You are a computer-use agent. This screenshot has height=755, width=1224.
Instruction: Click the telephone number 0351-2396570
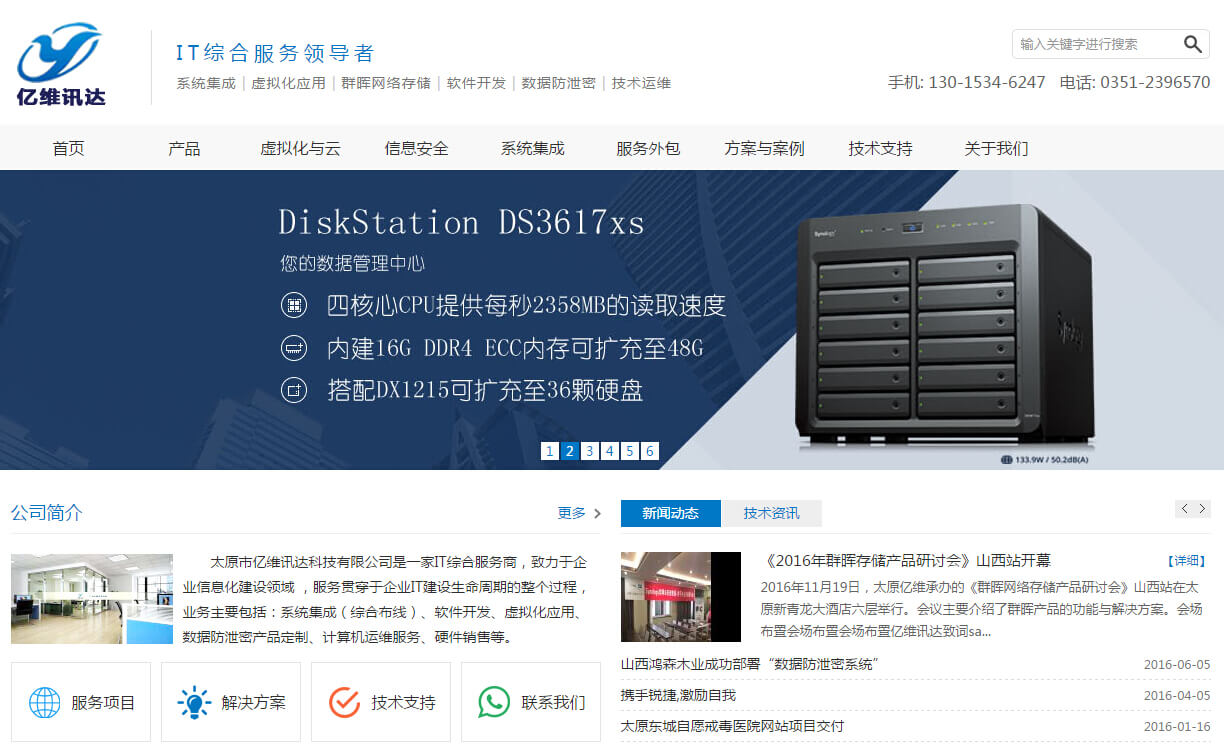click(1155, 82)
